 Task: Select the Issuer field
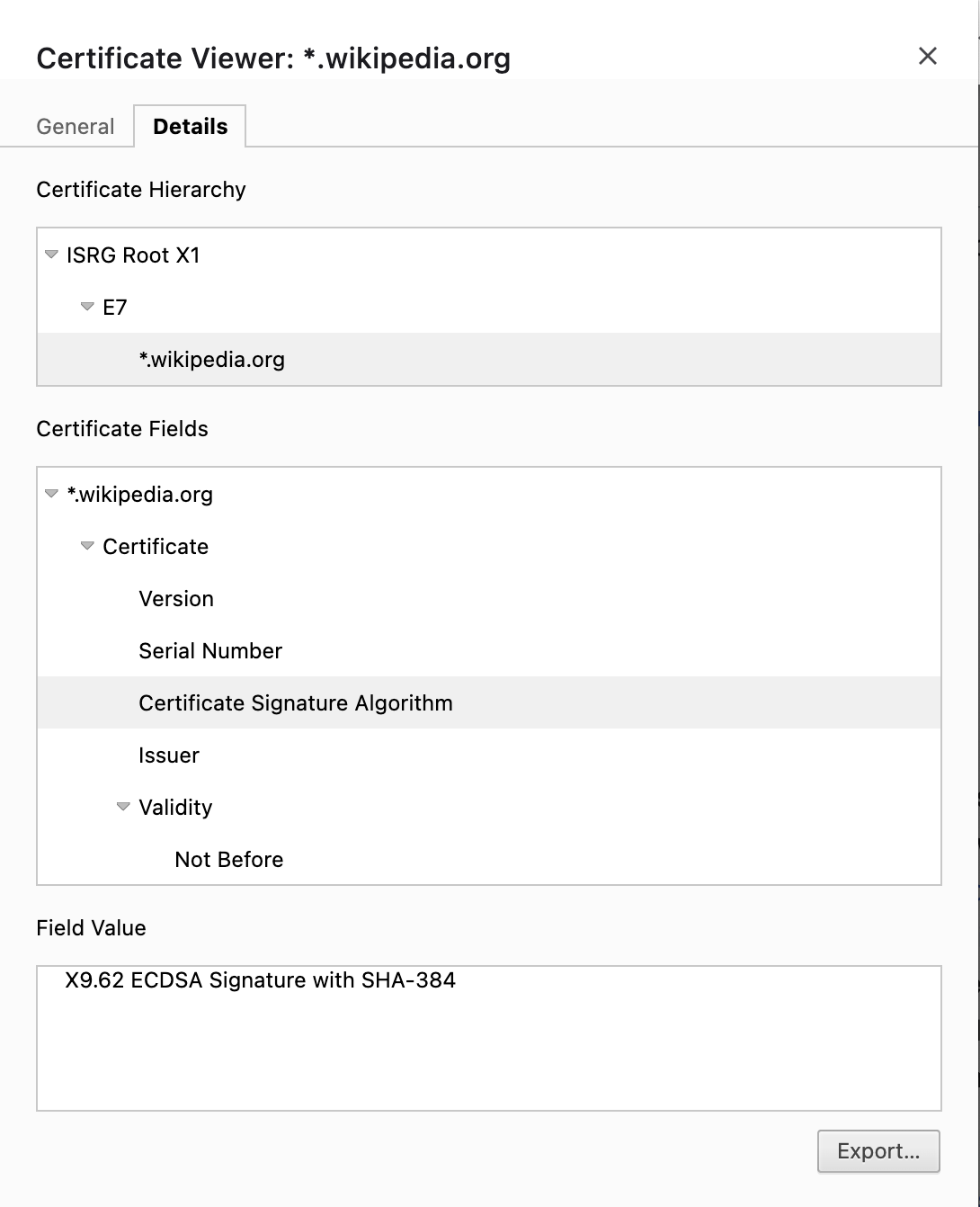pyautogui.click(x=169, y=755)
